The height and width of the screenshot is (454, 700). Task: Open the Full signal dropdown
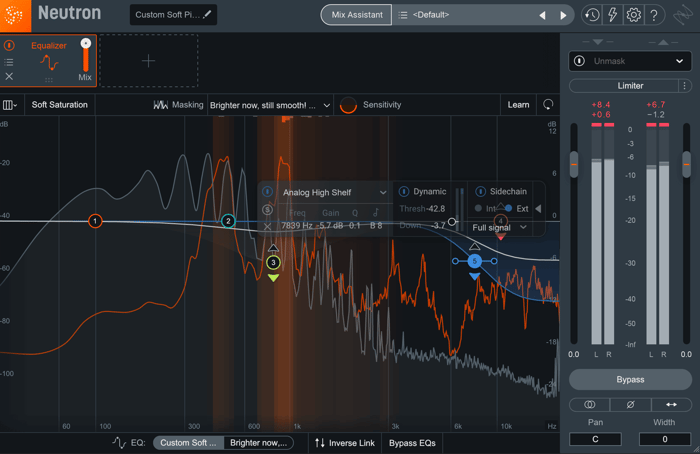point(500,228)
